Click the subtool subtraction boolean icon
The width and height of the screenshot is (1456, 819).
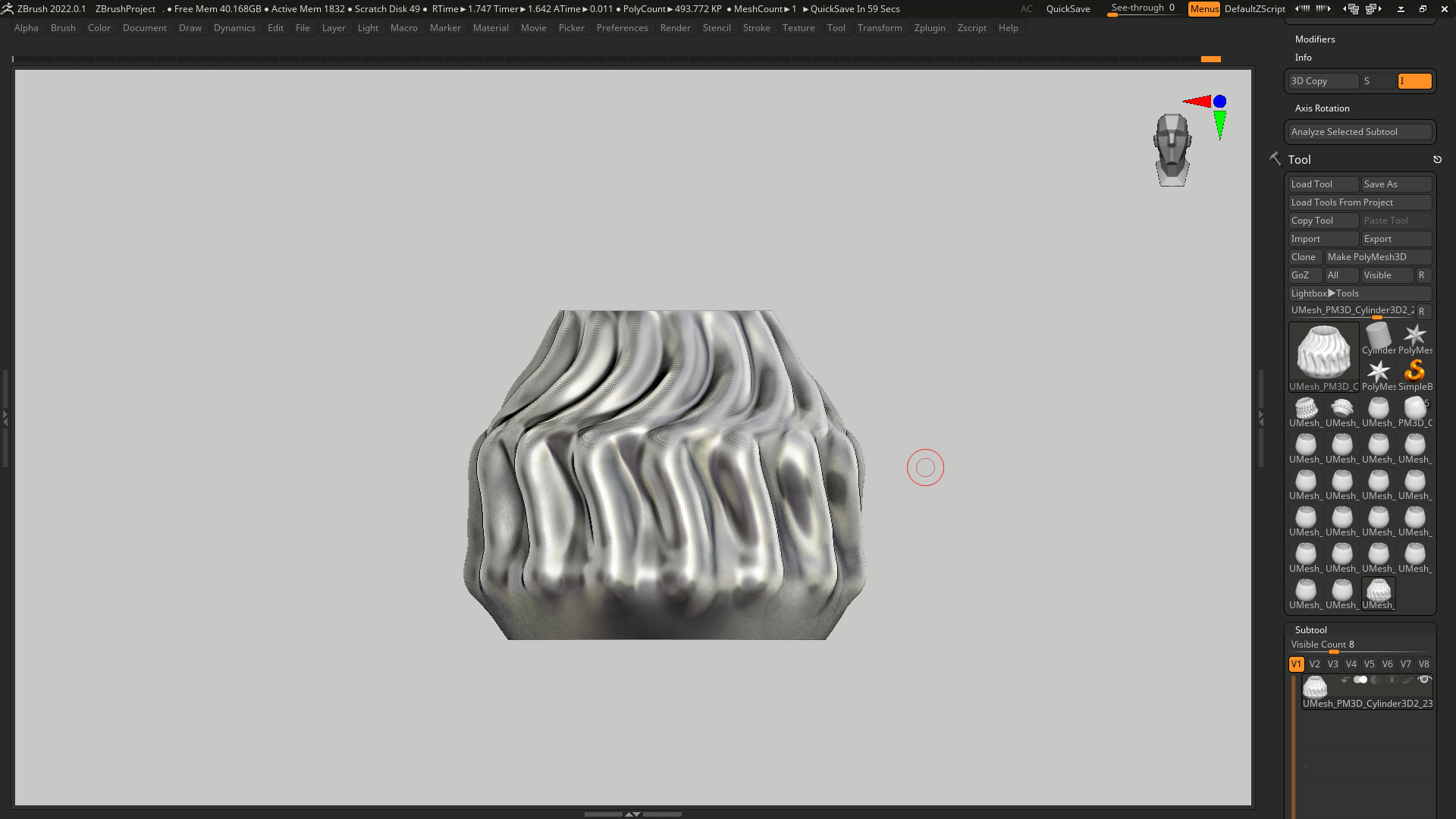[1376, 680]
